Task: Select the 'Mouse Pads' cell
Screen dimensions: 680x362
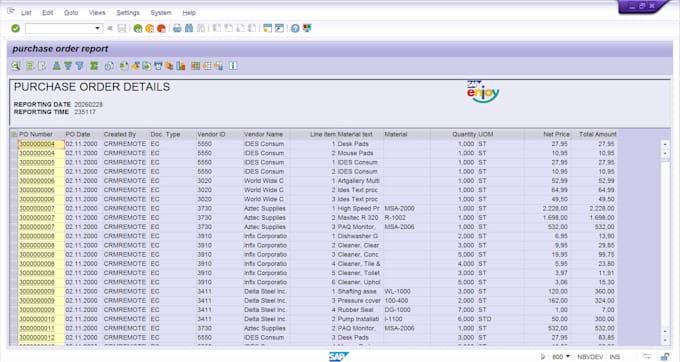Action: (360, 153)
